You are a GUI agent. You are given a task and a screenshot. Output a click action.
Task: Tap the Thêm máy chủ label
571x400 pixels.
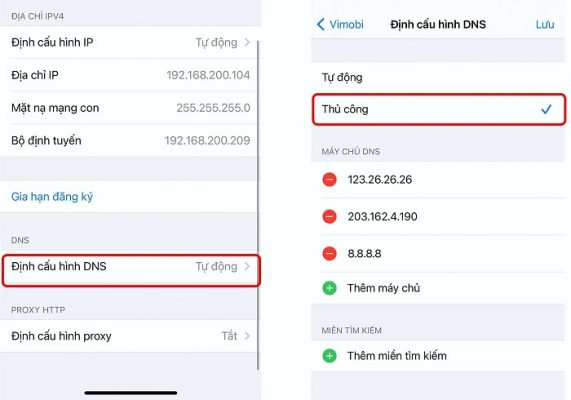(x=383, y=288)
